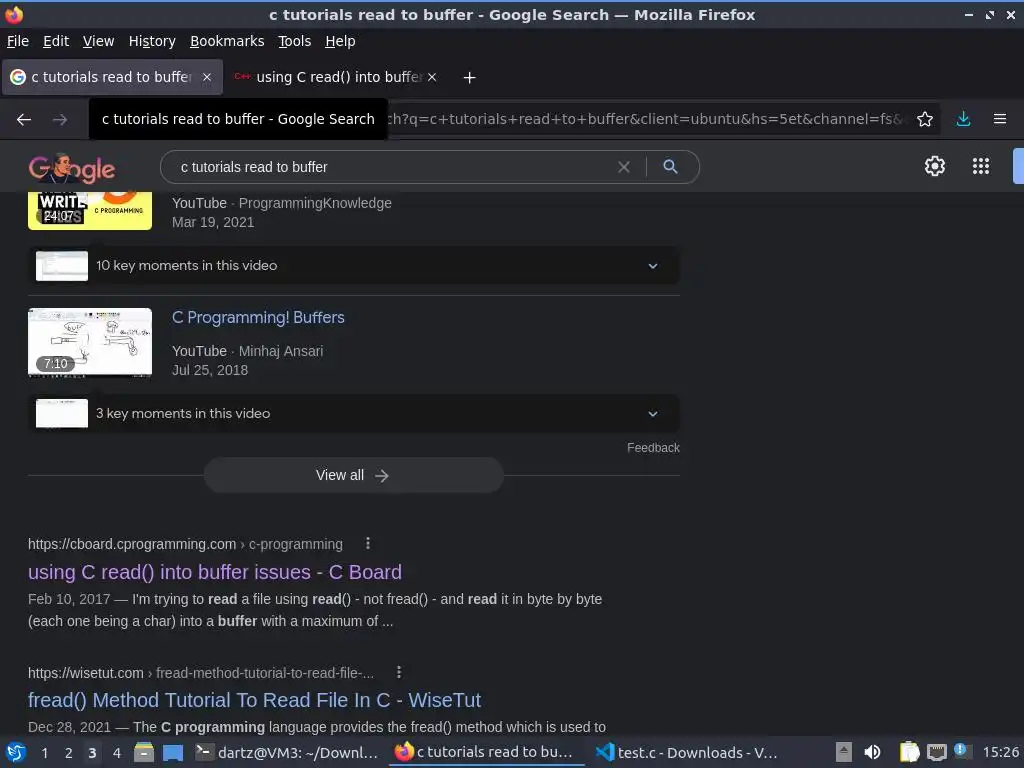The image size is (1024, 768).
Task: Open options for cboard.cprogramming.com result
Action: tap(368, 543)
